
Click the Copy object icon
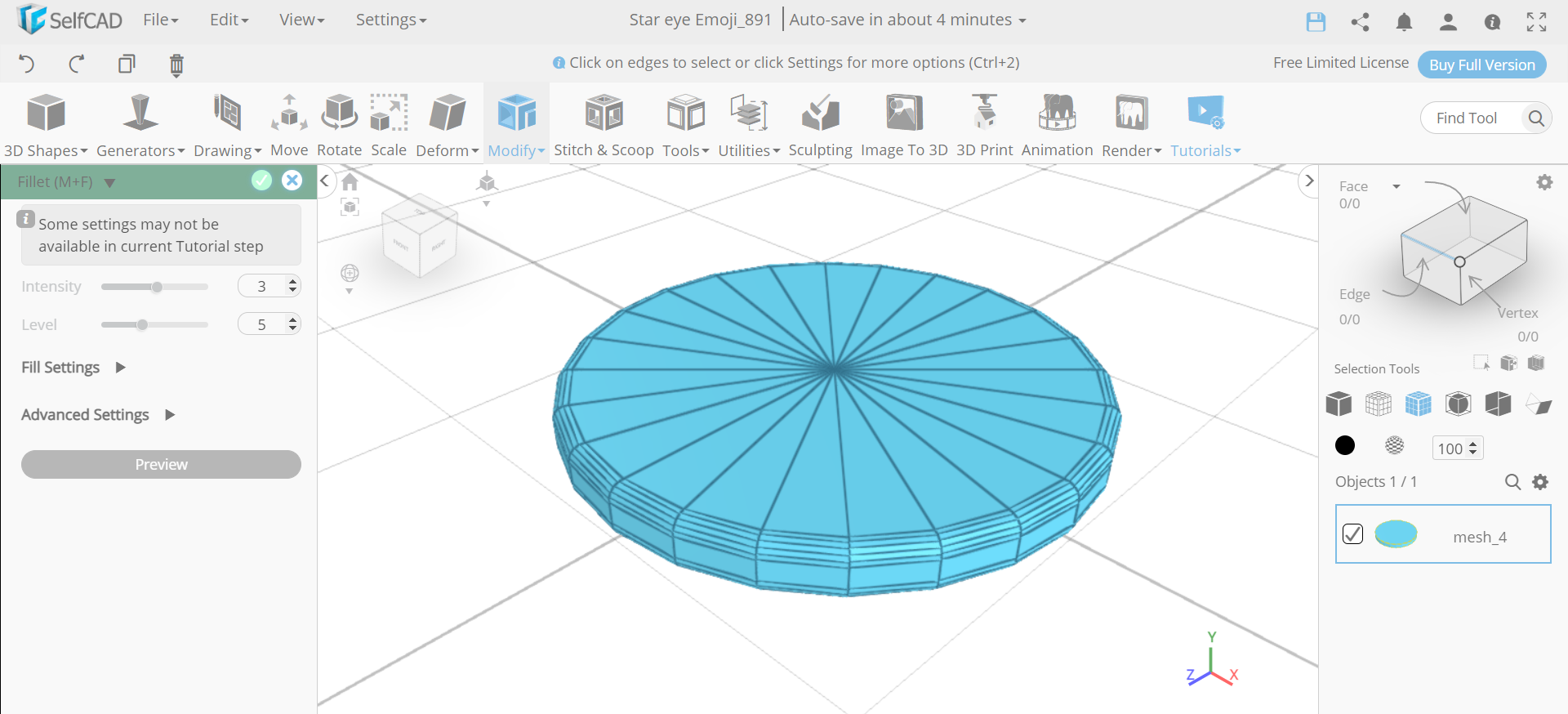pyautogui.click(x=127, y=64)
